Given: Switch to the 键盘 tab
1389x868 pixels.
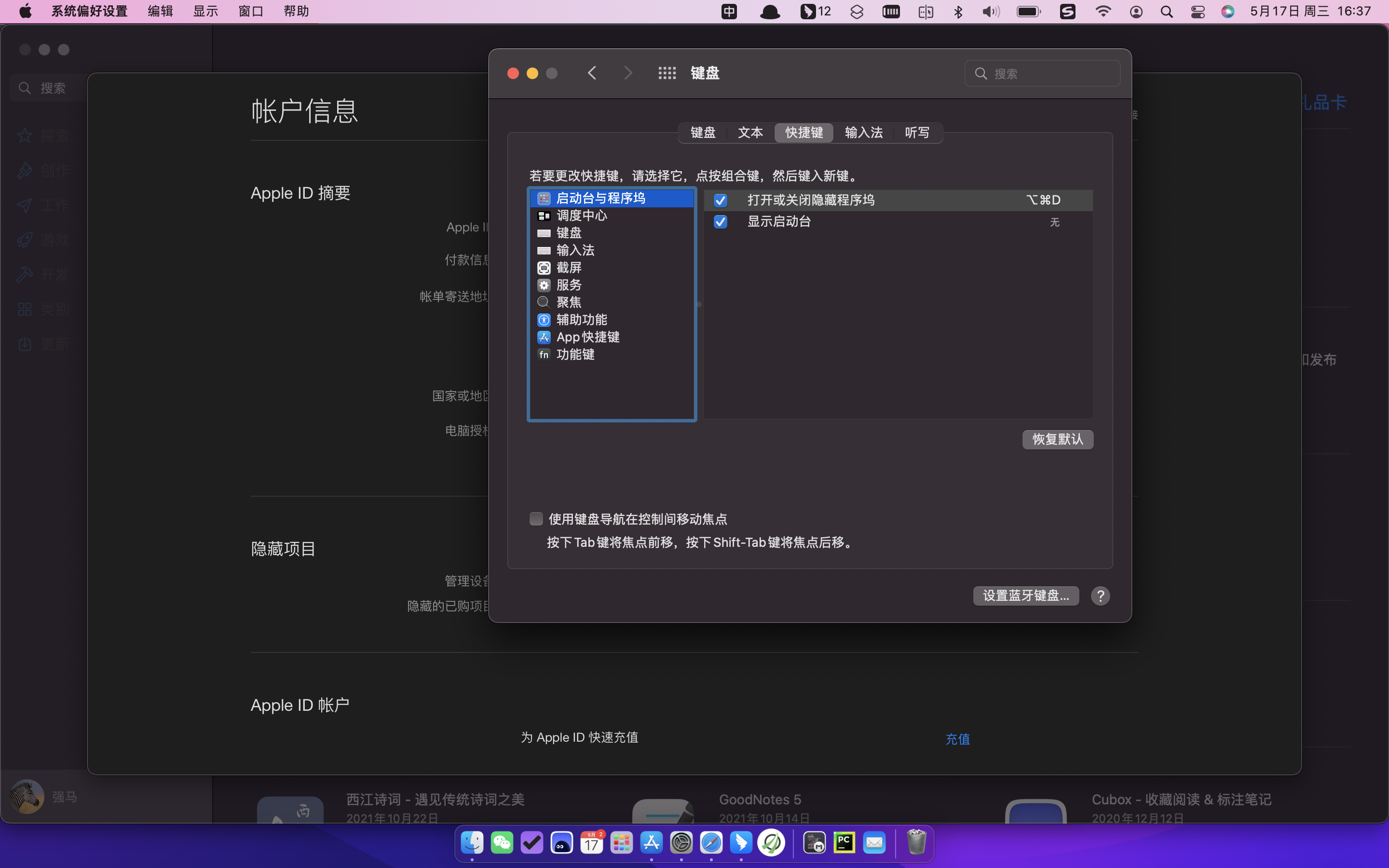Looking at the screenshot, I should [x=703, y=133].
